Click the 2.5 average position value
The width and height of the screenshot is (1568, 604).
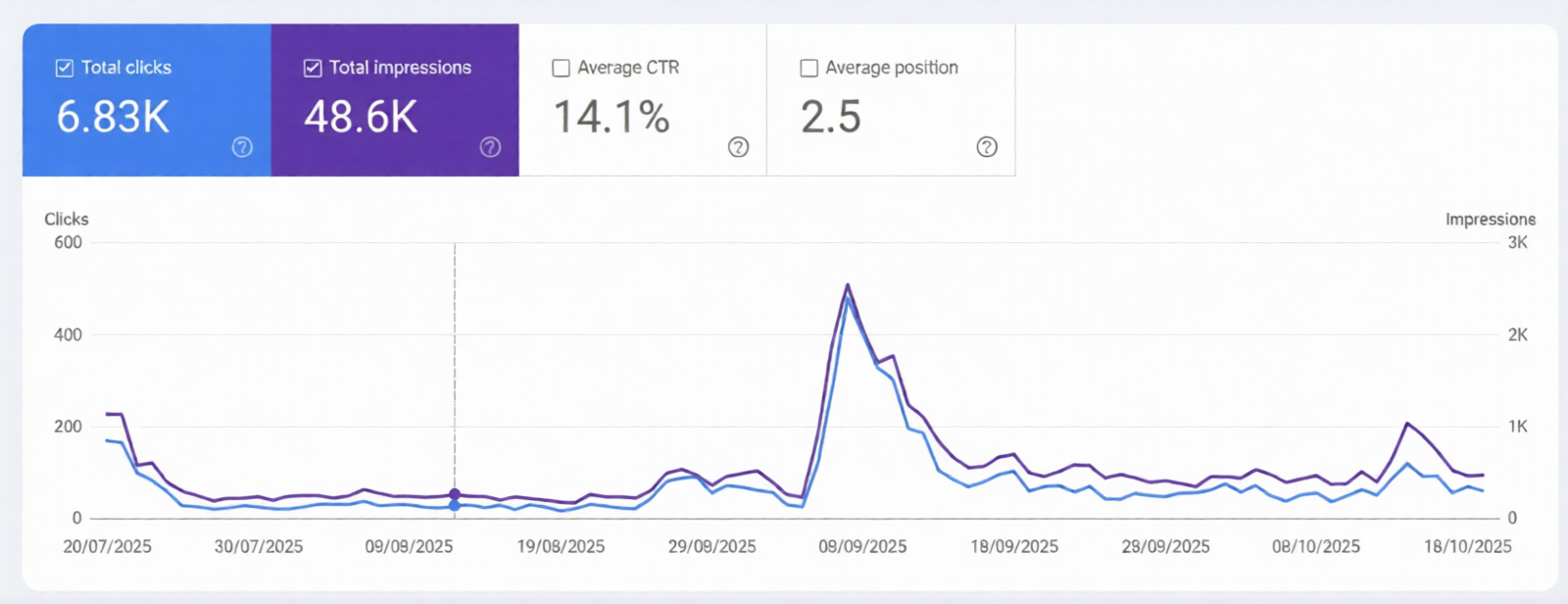831,117
